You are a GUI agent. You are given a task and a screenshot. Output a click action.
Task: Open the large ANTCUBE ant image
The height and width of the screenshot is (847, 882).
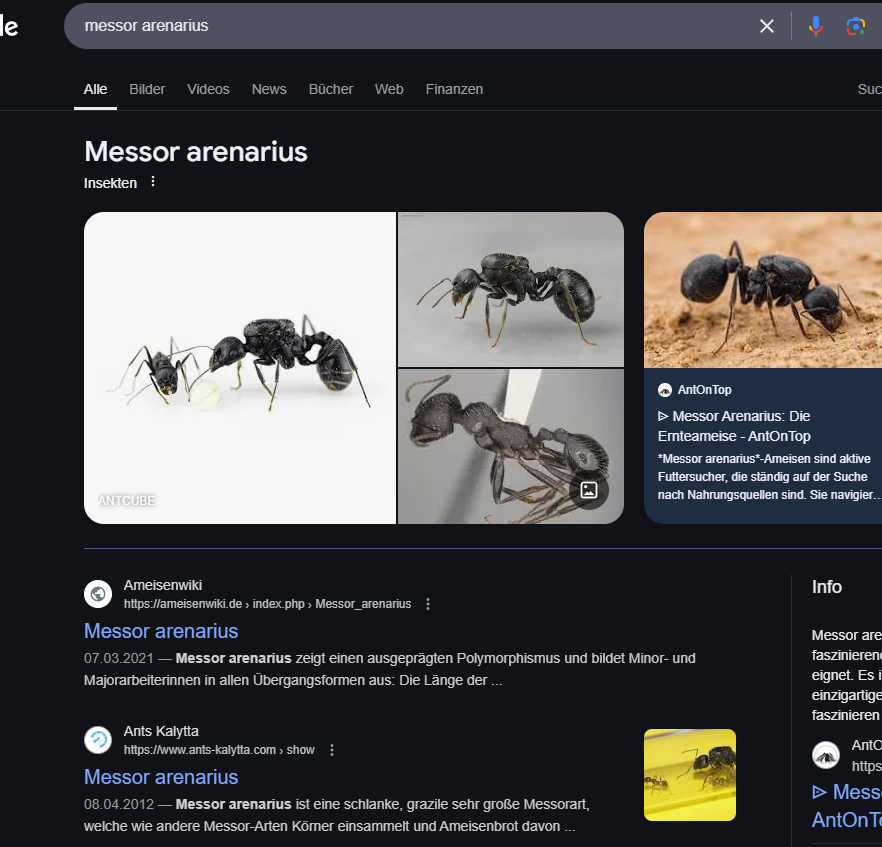pyautogui.click(x=240, y=368)
